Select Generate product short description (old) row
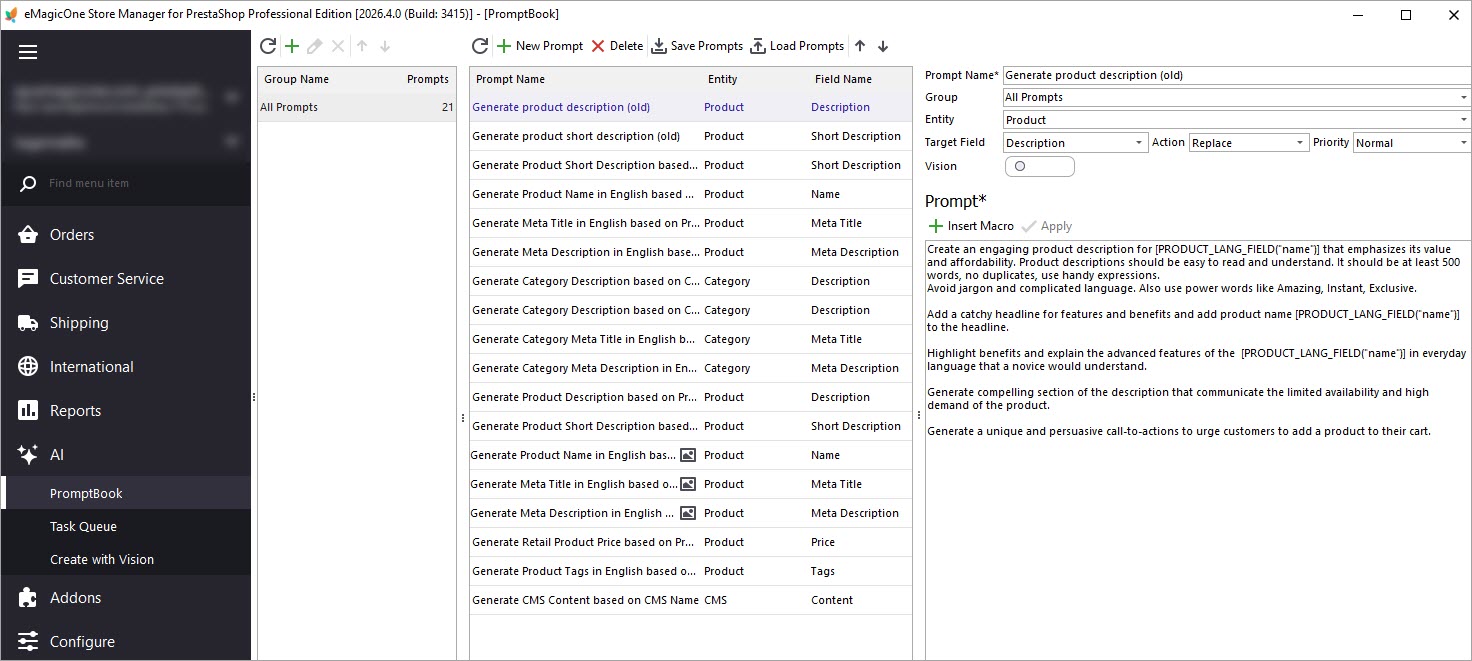The width and height of the screenshot is (1472, 661). 690,136
